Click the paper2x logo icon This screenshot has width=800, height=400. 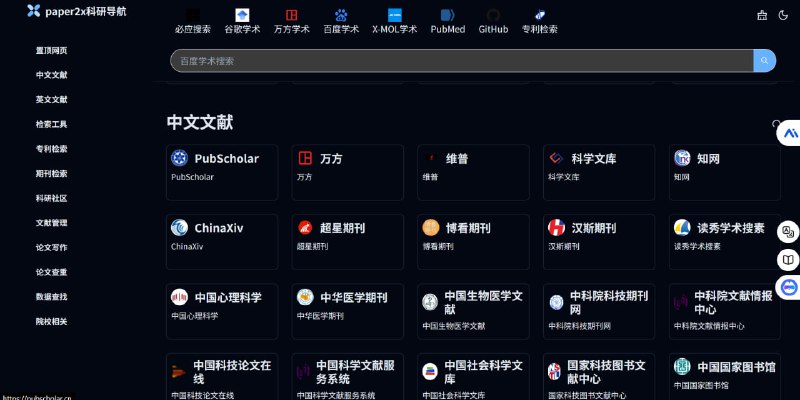coord(33,11)
